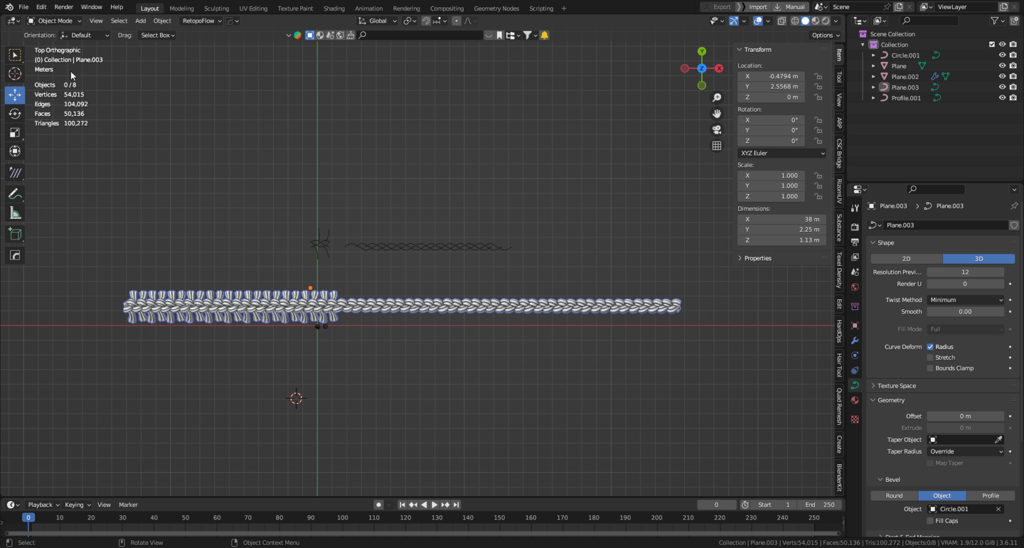
Task: Switch to the Sculpting workspace tab
Action: click(x=216, y=8)
